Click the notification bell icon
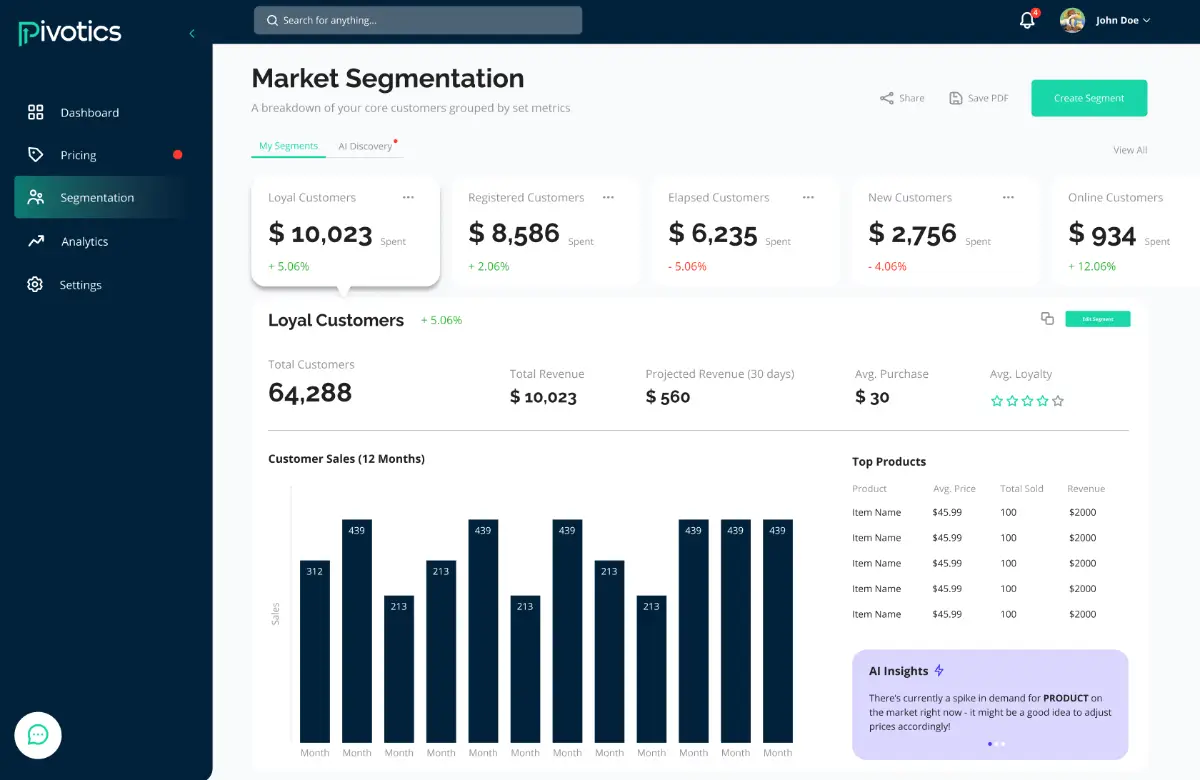The width and height of the screenshot is (1200, 780). [1026, 21]
